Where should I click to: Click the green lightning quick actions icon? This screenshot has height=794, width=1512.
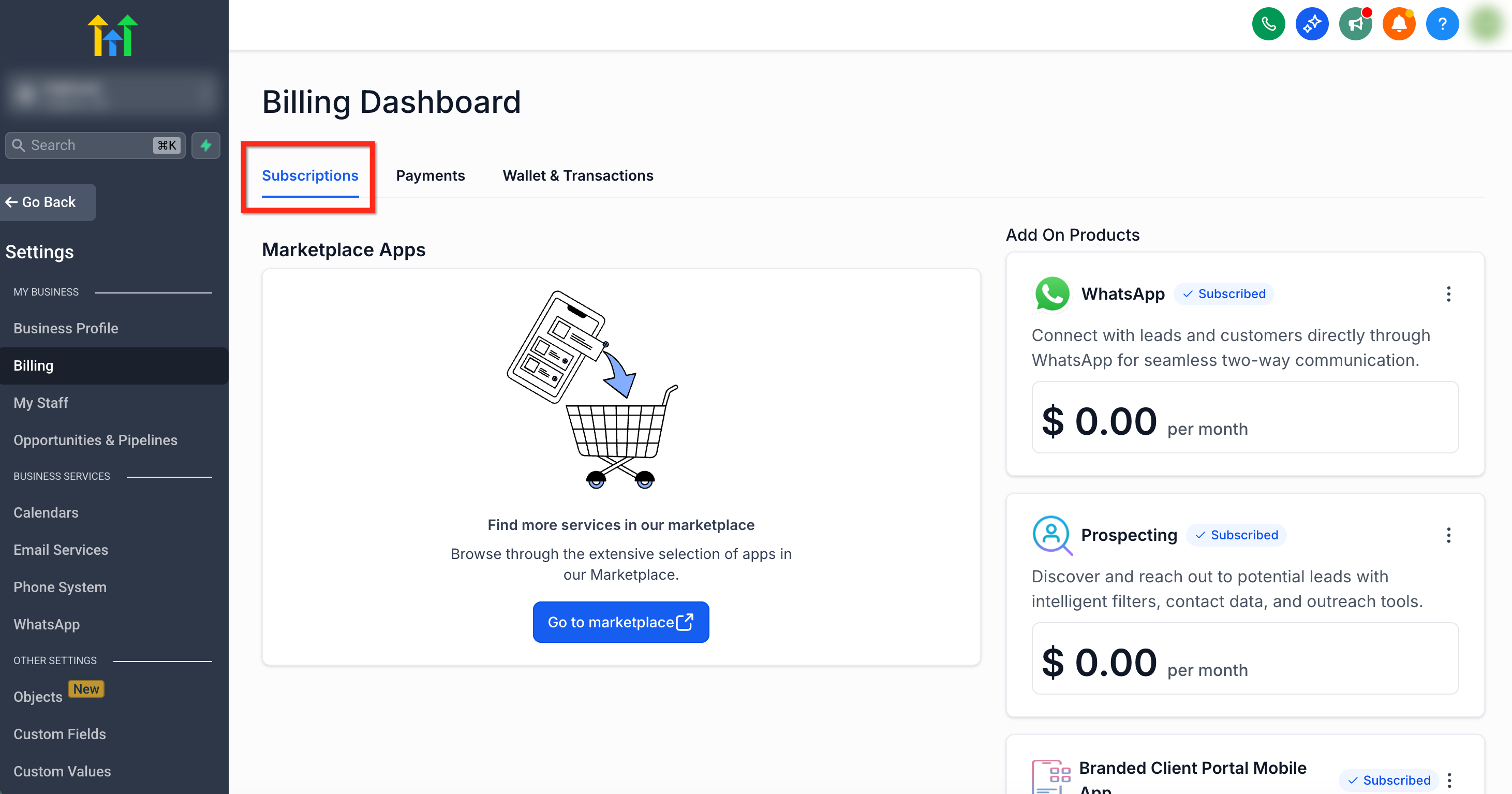click(205, 145)
